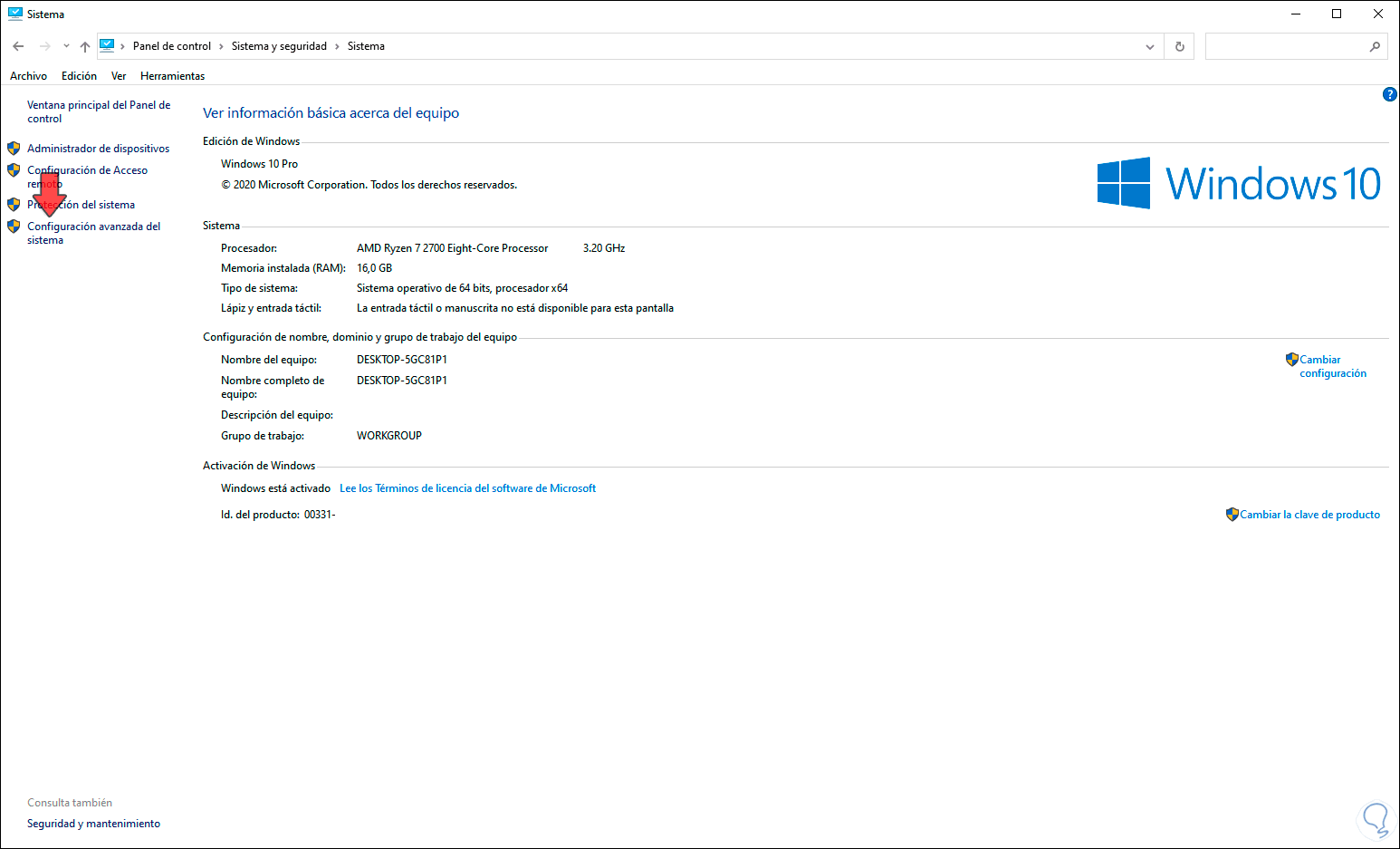Click the shield icon beside Configuración avanzada

(14, 226)
